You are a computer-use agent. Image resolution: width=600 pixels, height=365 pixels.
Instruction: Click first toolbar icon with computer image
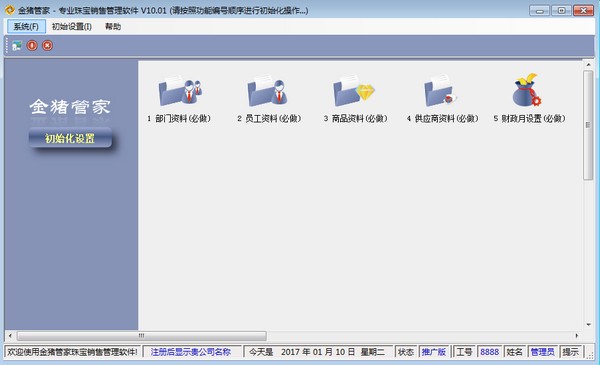coord(16,46)
